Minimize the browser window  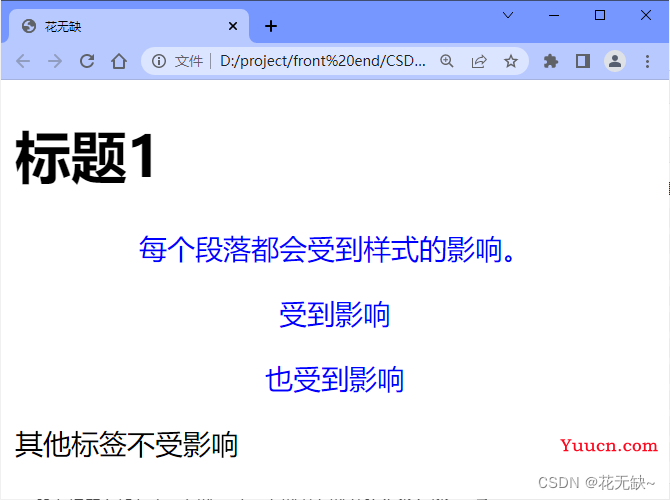[554, 15]
